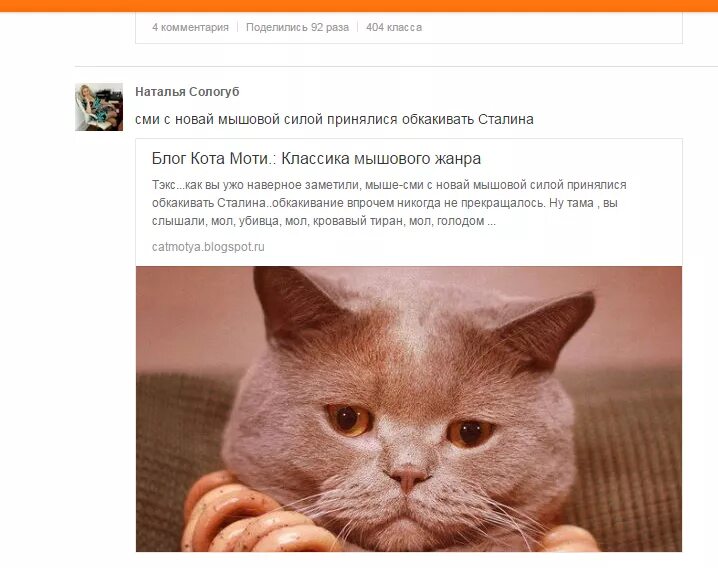718x568 pixels.
Task: Select description line starting 'Тэкс...как вы ужо'
Action: pos(389,185)
